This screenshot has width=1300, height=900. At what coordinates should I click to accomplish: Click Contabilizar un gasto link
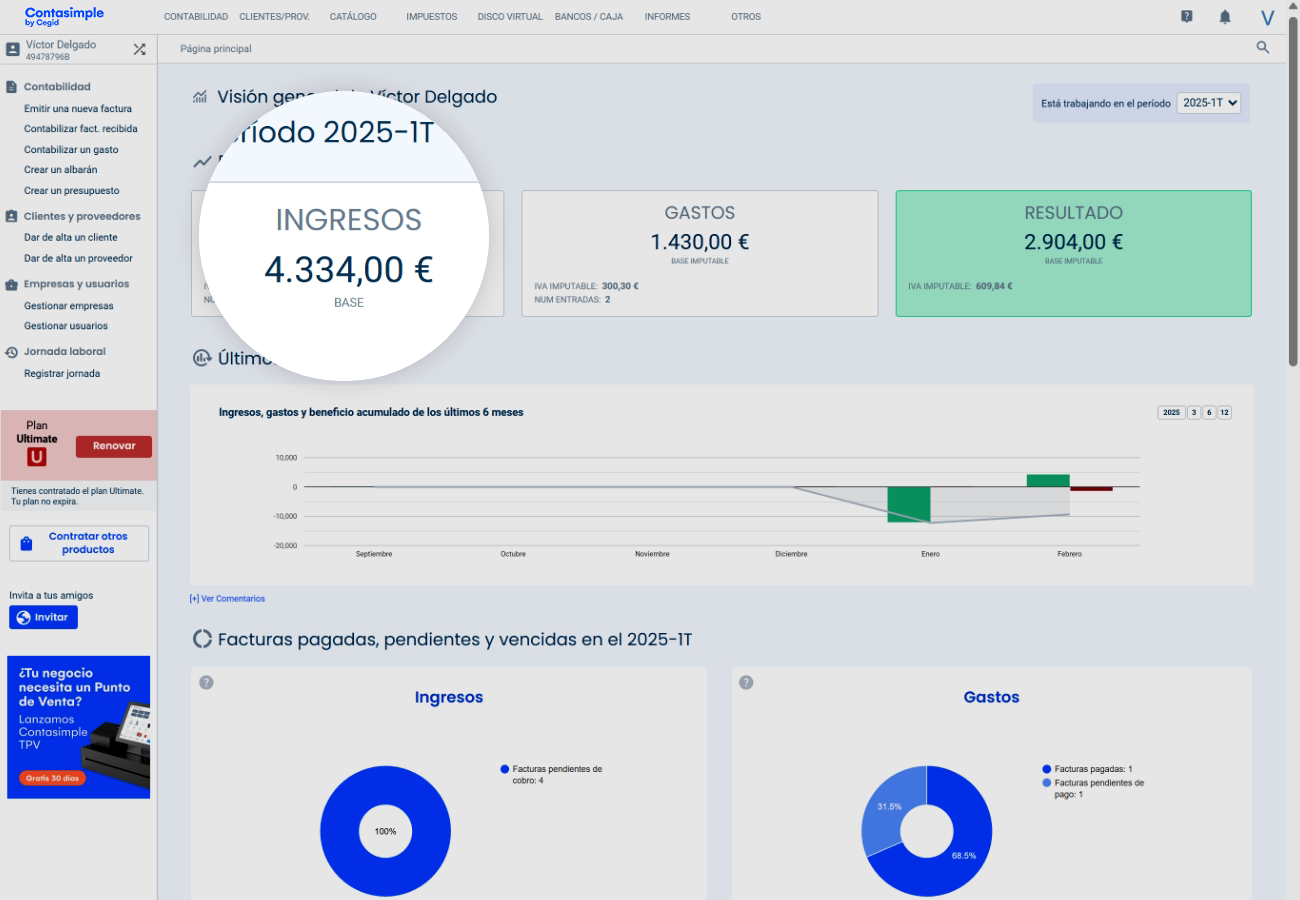point(71,150)
